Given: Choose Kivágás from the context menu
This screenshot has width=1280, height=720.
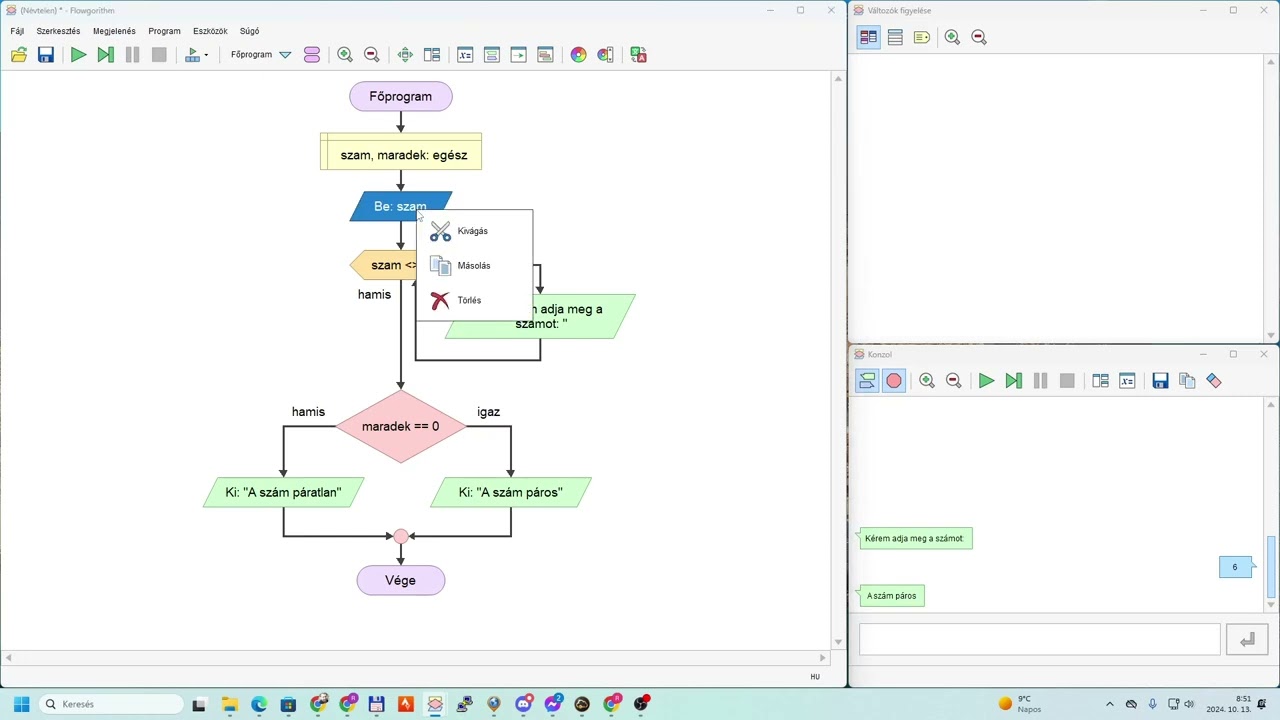Looking at the screenshot, I should [474, 231].
